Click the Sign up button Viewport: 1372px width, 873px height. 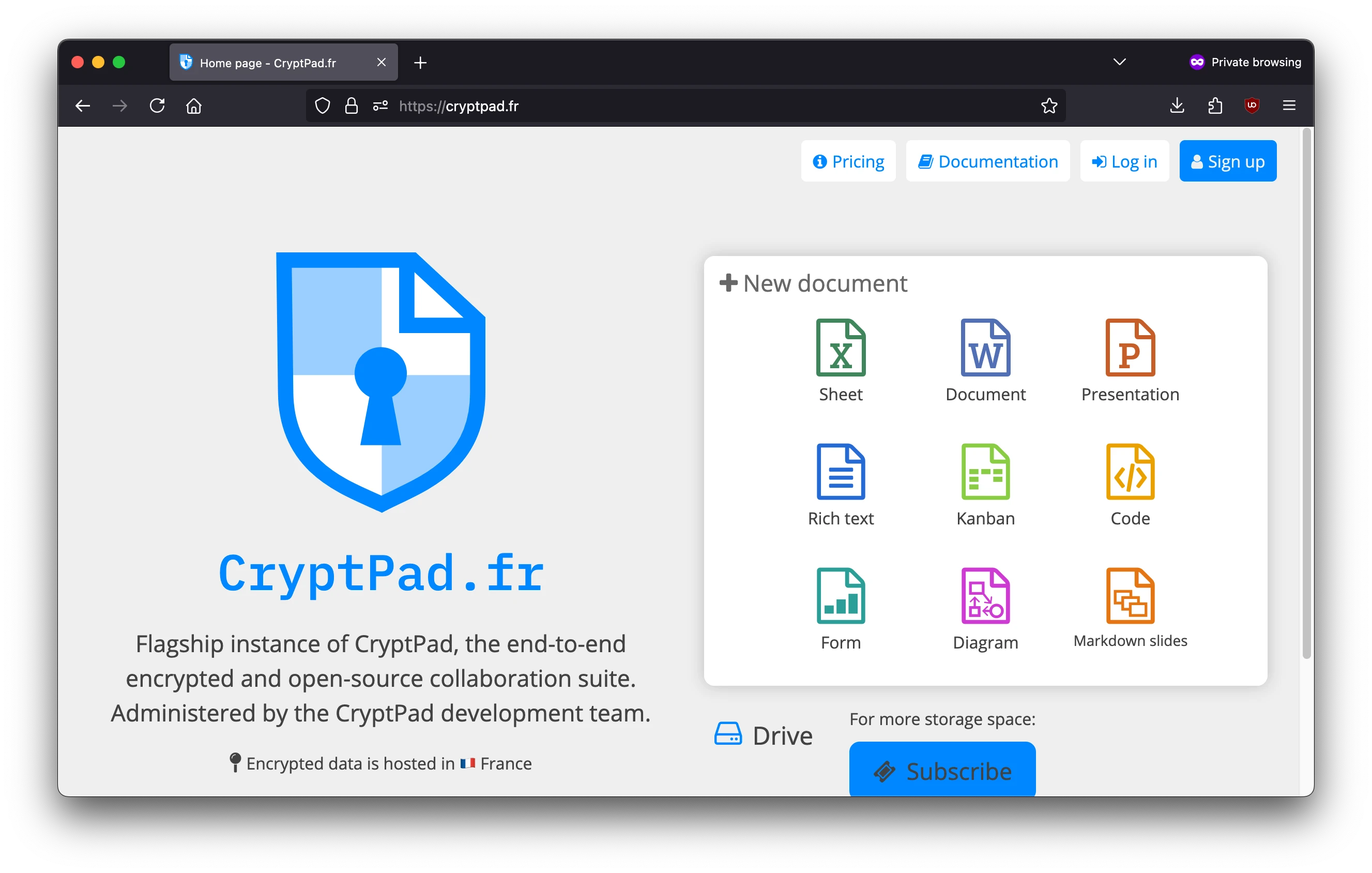(1228, 161)
